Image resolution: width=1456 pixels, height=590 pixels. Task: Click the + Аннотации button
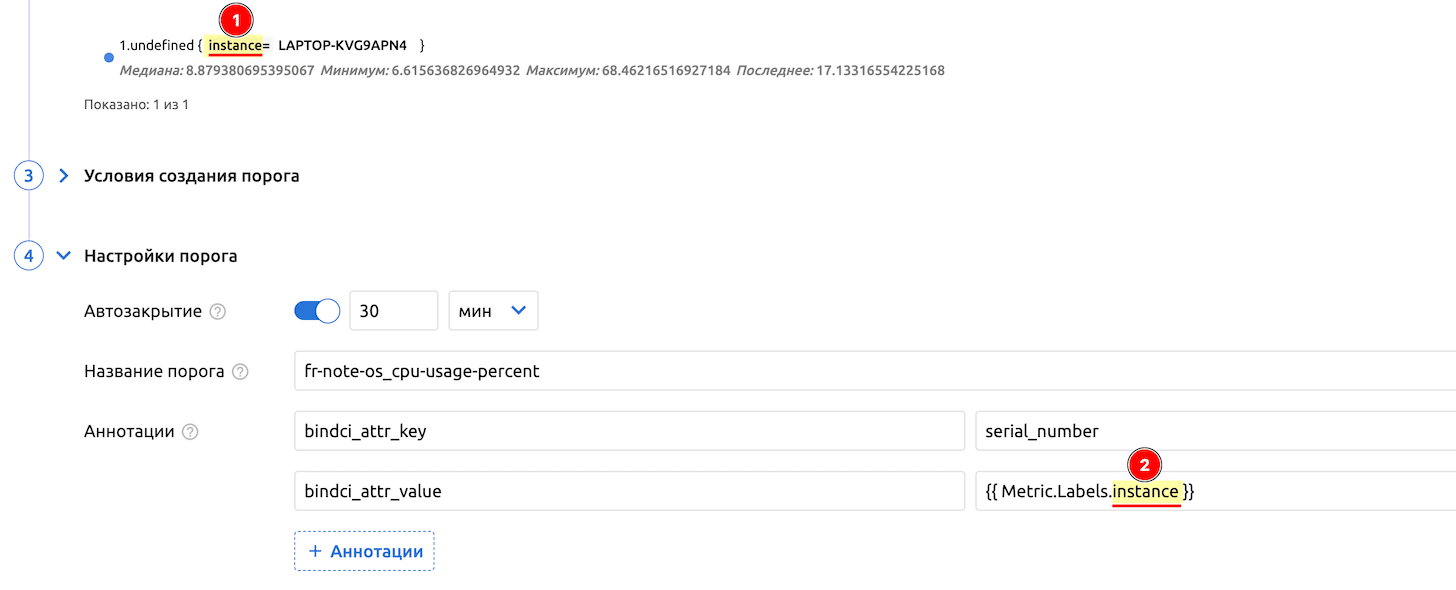(364, 551)
